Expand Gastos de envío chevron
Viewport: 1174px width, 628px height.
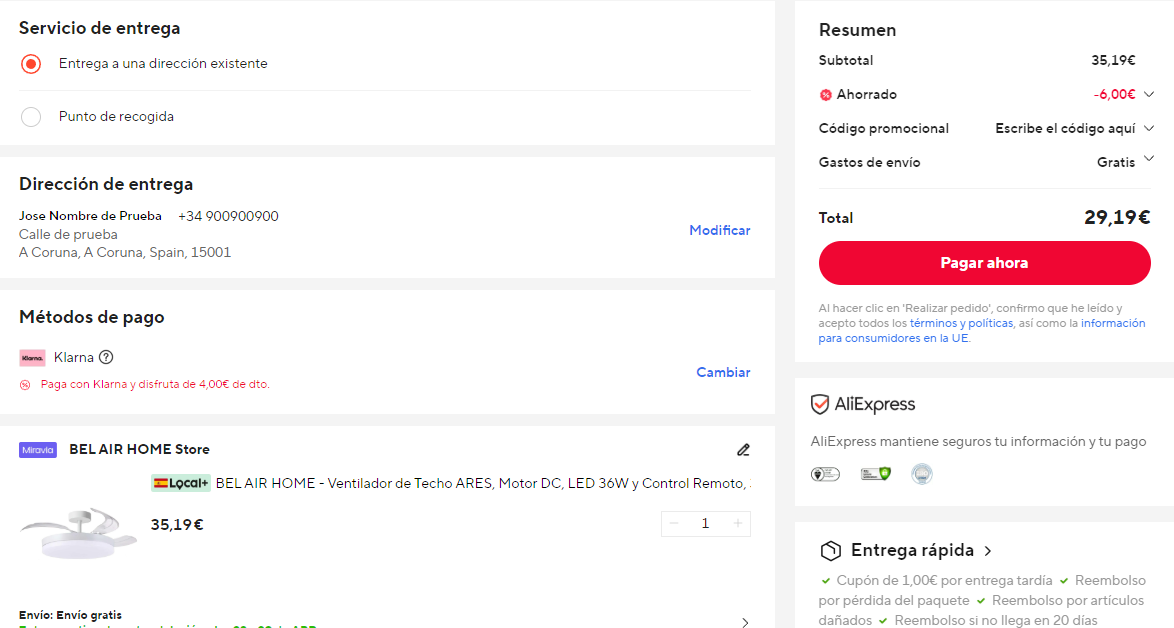(x=1149, y=159)
